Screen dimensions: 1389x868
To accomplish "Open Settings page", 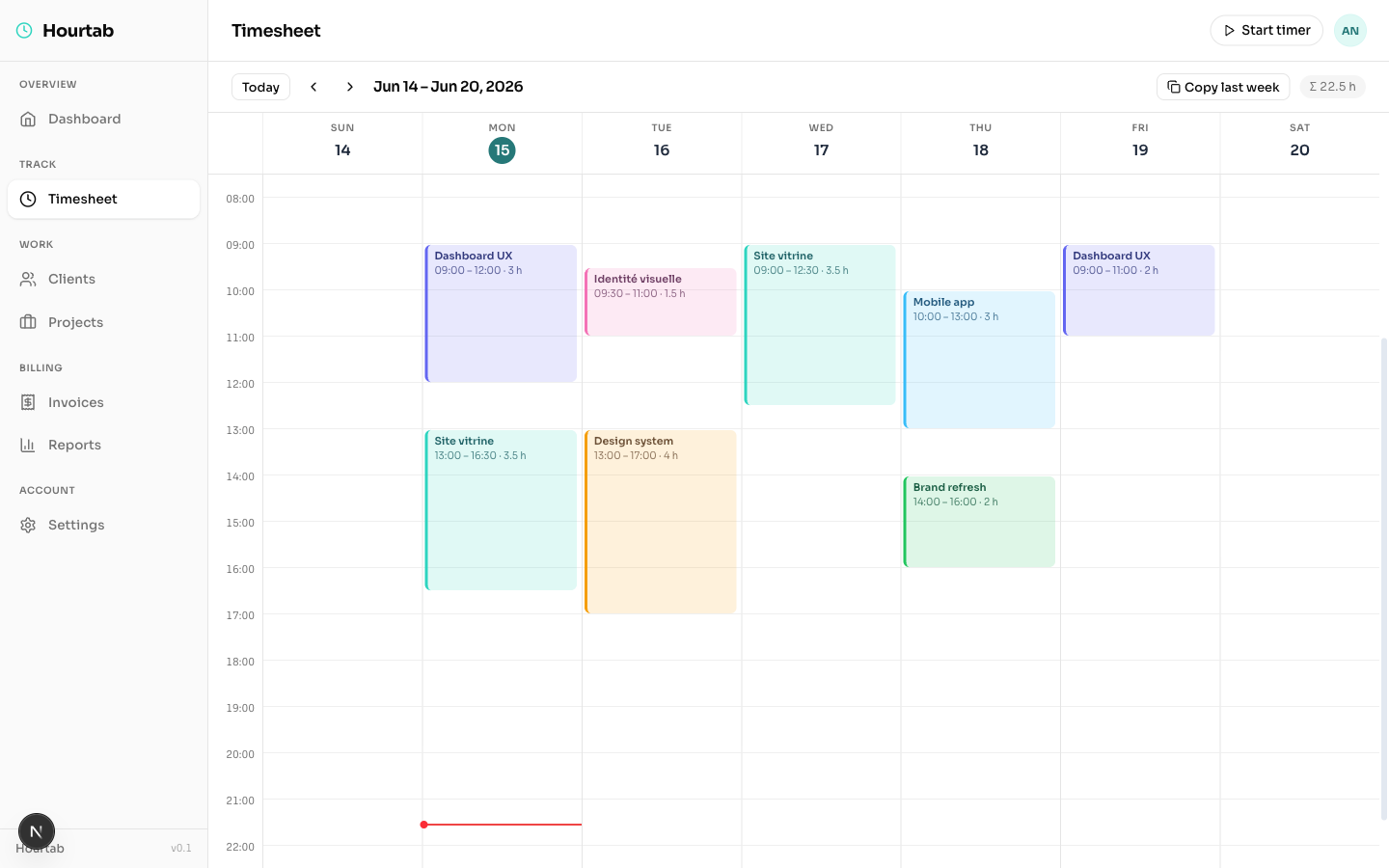I will point(103,525).
